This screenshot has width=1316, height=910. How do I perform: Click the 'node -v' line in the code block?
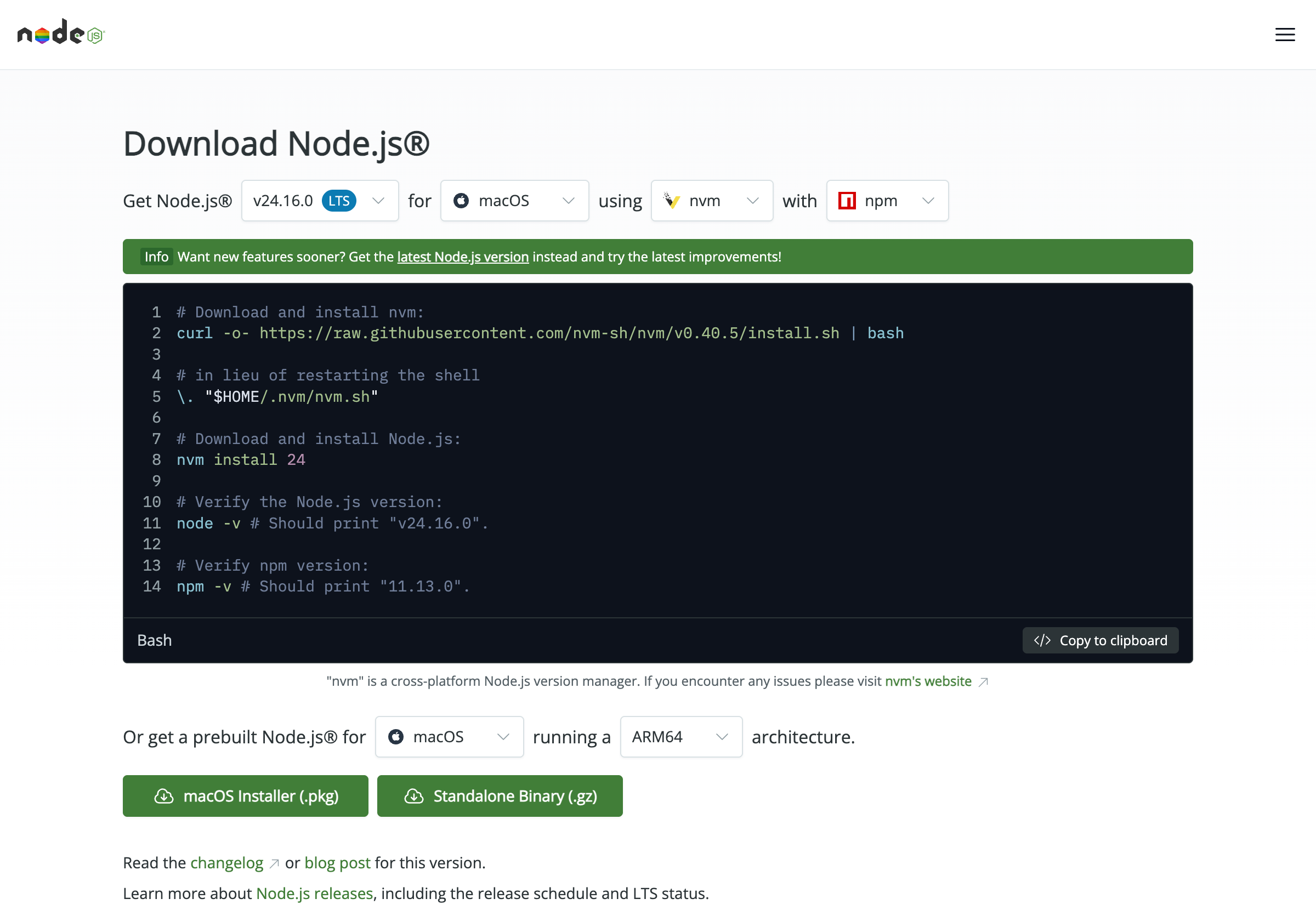coord(332,523)
